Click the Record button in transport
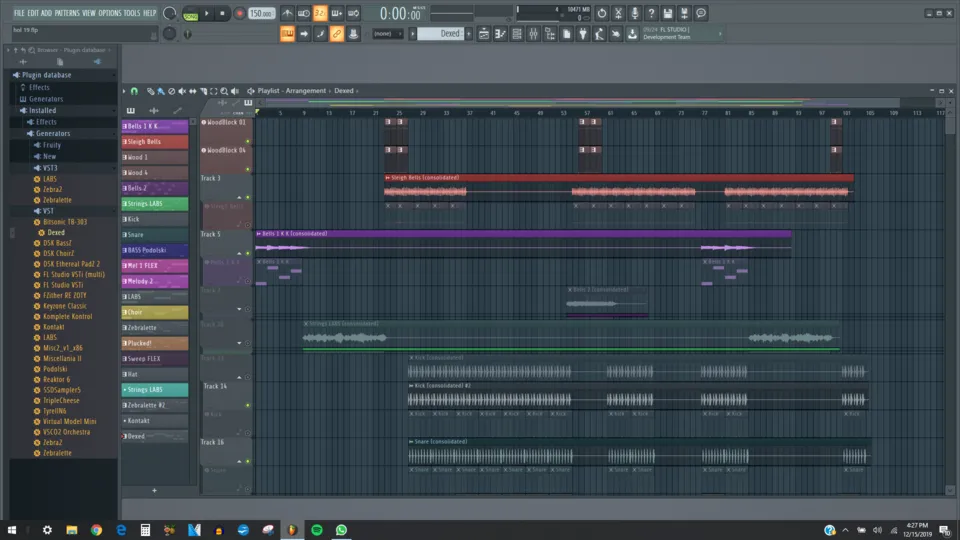Screen dimensions: 960x540 [x=239, y=13]
